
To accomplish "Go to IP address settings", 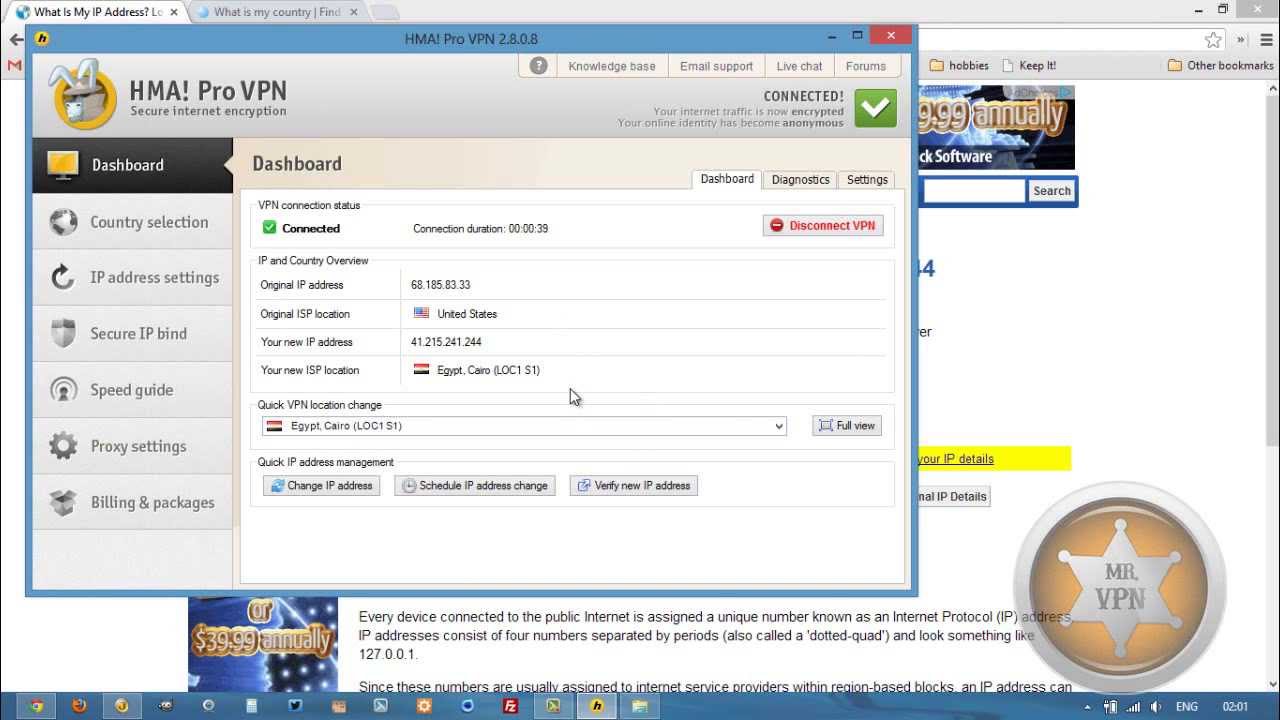I will [x=132, y=278].
